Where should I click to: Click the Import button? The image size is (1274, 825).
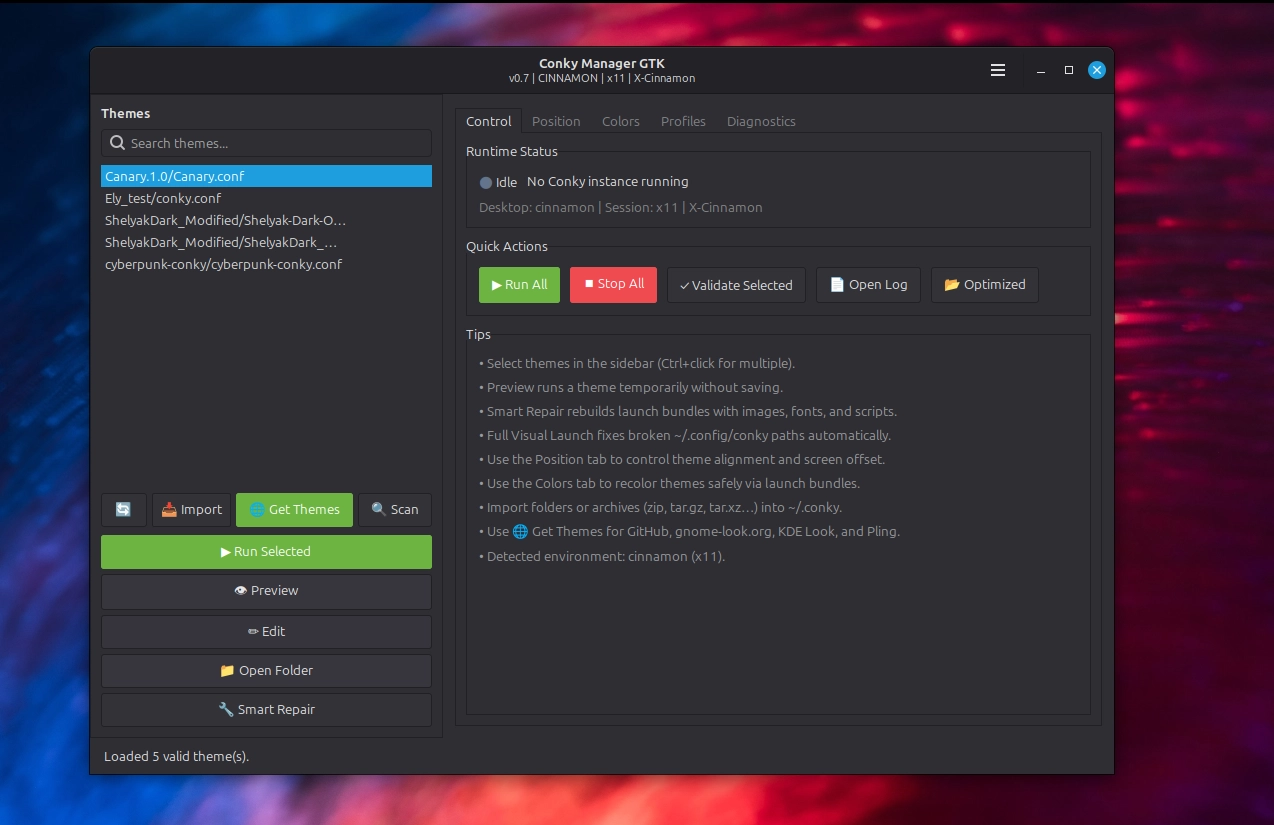point(191,510)
